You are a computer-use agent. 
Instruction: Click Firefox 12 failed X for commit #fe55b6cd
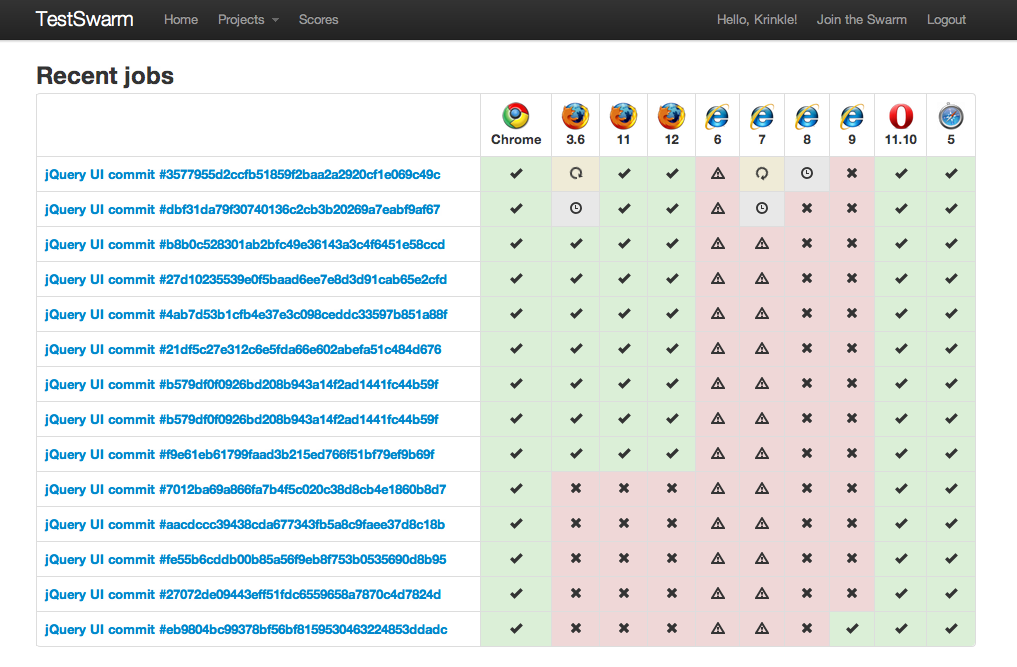672,558
